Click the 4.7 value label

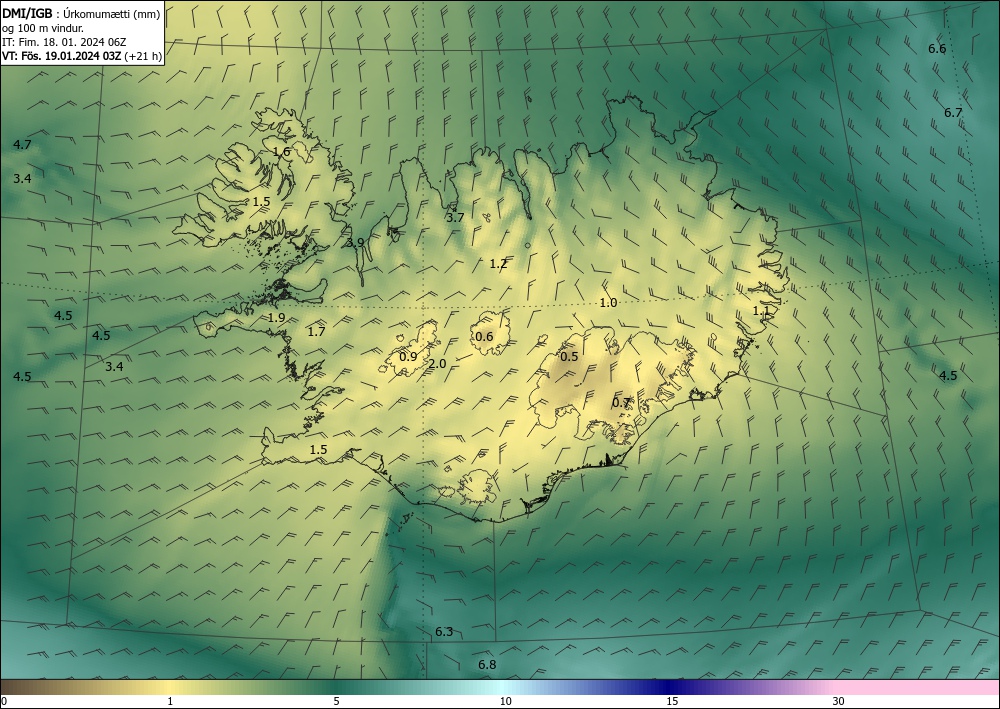22,145
